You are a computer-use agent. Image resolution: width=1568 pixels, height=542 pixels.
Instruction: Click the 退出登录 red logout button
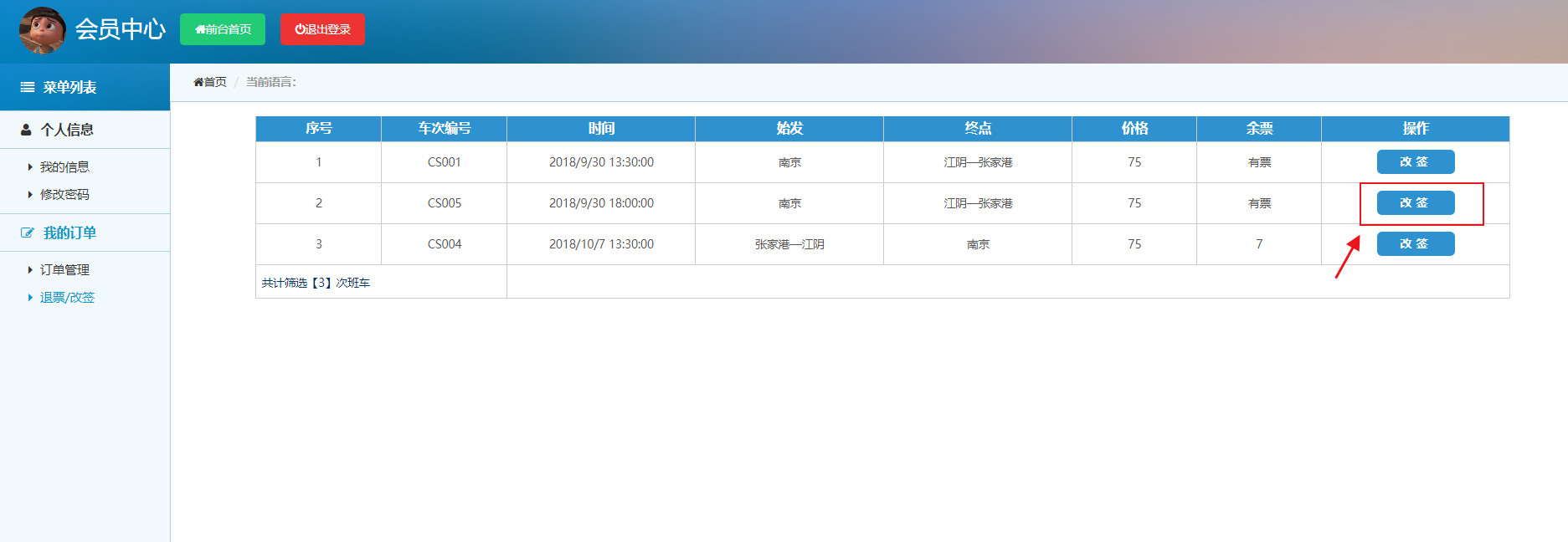[x=322, y=29]
